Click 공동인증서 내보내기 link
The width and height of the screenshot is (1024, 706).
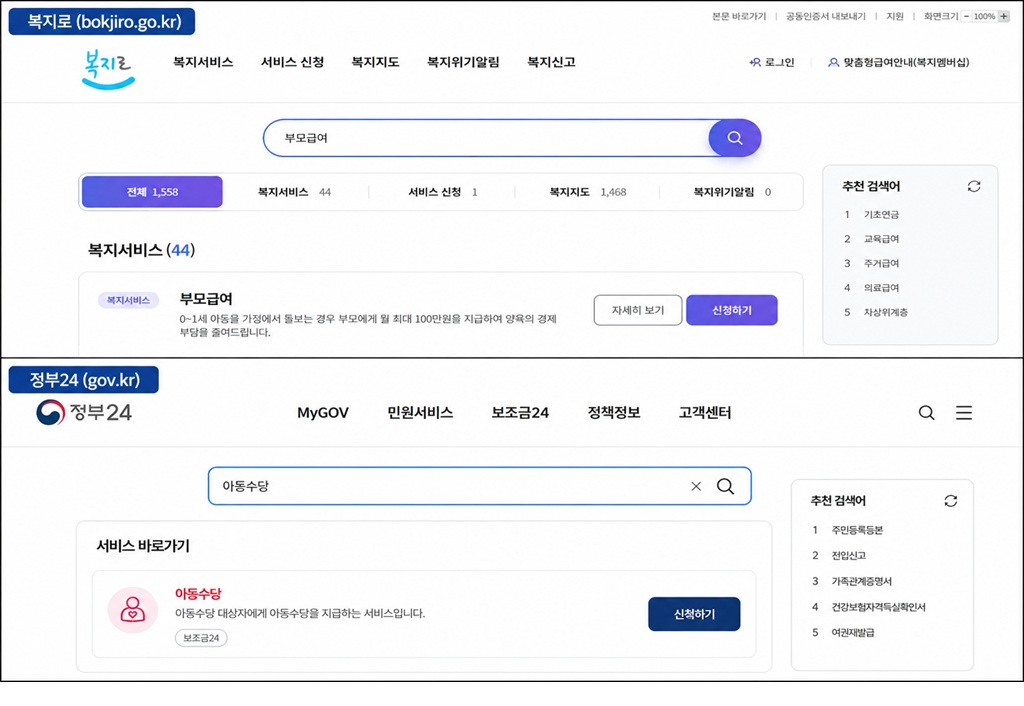tap(825, 16)
